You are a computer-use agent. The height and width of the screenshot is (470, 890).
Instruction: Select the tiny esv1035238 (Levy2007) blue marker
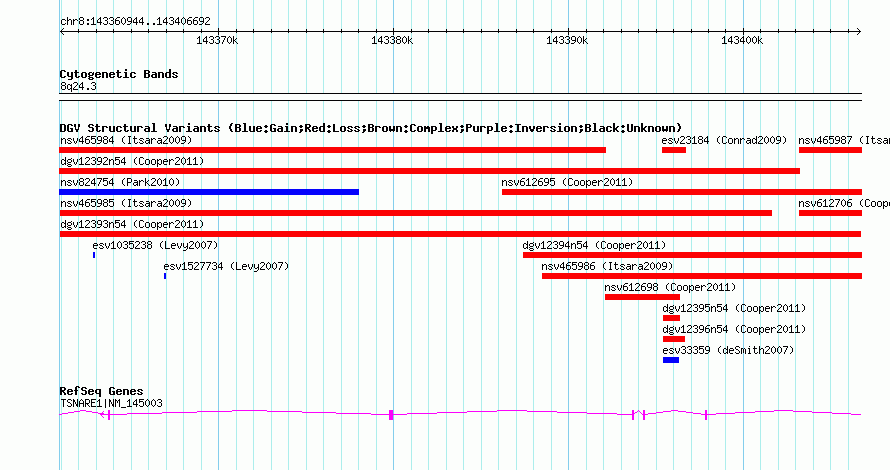tap(94, 255)
